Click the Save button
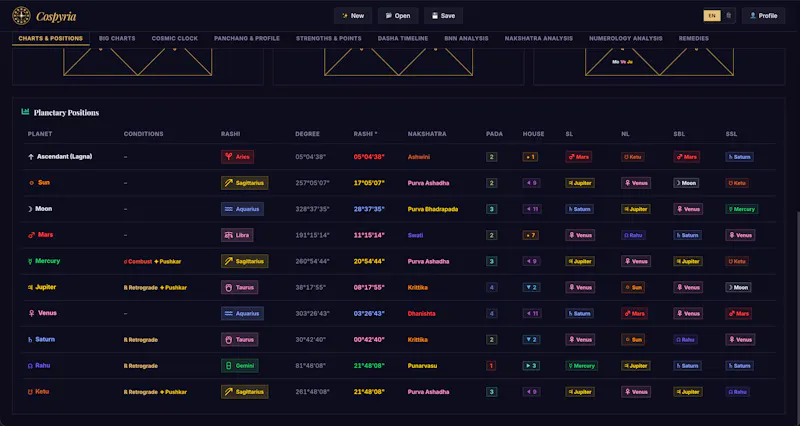The image size is (800, 426). click(443, 16)
